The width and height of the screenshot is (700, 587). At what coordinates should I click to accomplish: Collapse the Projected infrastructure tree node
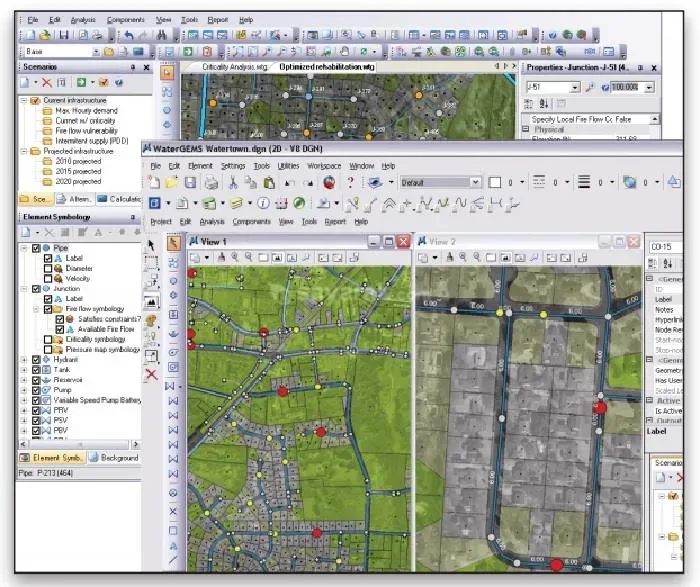pos(24,151)
